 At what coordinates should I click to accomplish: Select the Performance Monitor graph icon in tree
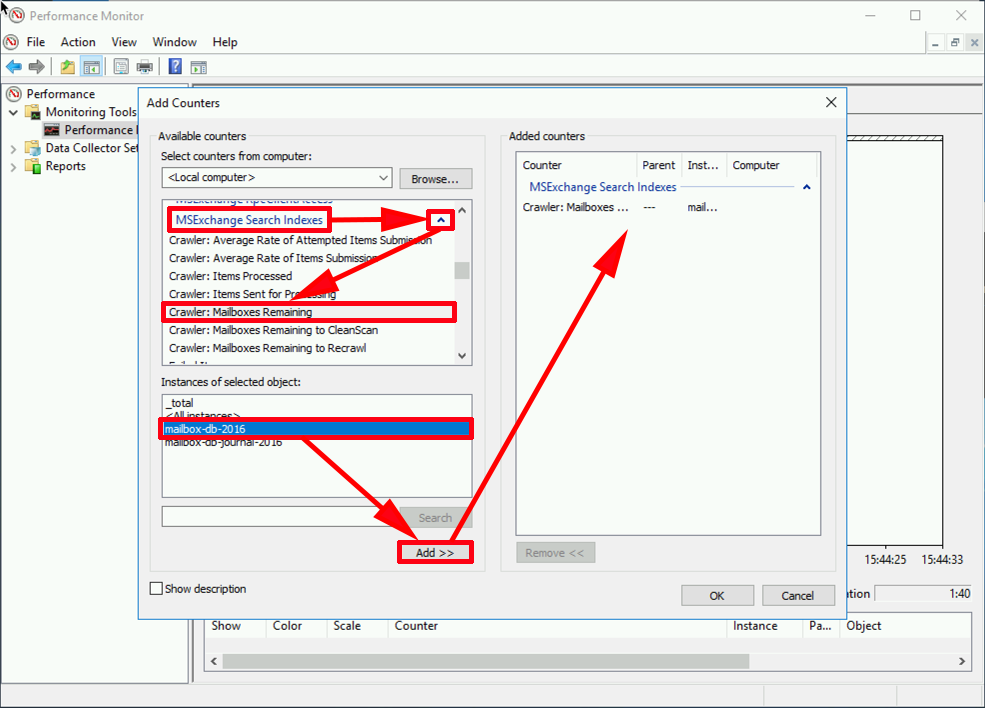tap(52, 130)
